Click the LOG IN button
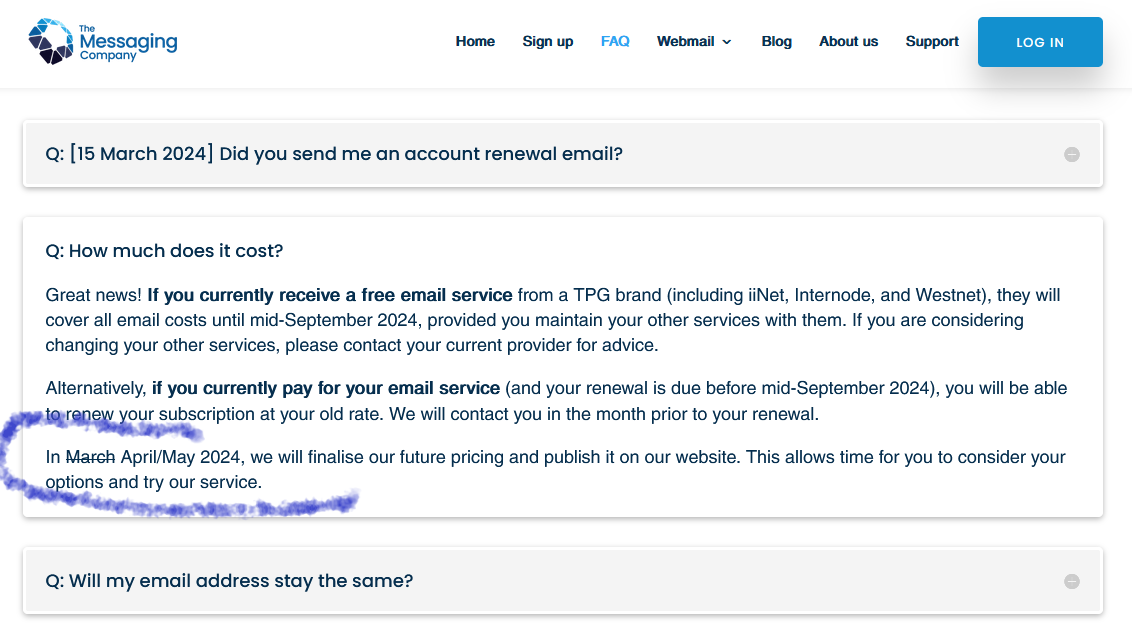This screenshot has width=1132, height=630. click(1040, 42)
